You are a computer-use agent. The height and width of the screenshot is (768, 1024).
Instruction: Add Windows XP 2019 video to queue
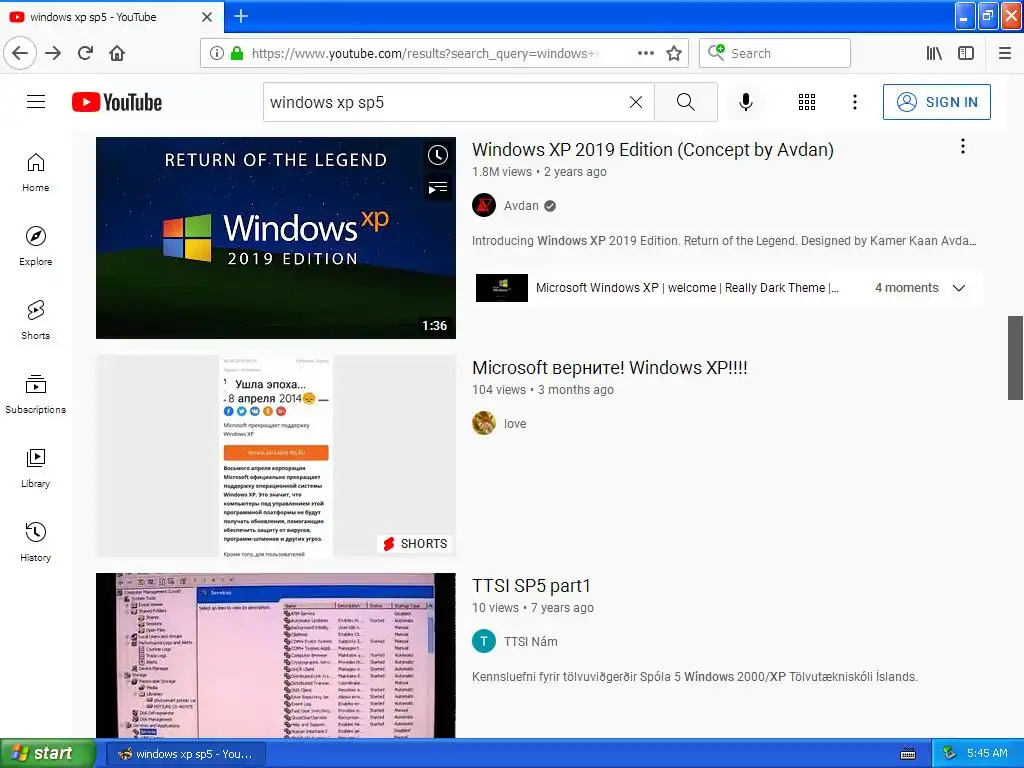[x=438, y=188]
